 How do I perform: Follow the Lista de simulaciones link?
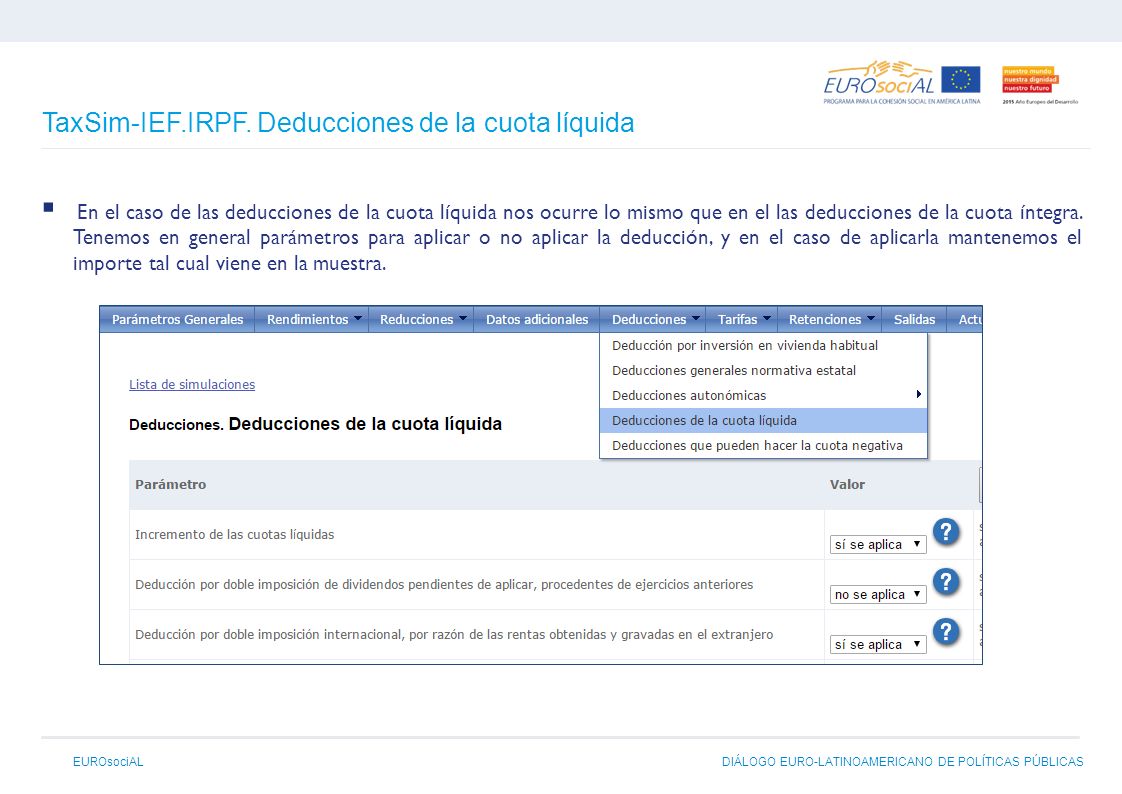[192, 385]
